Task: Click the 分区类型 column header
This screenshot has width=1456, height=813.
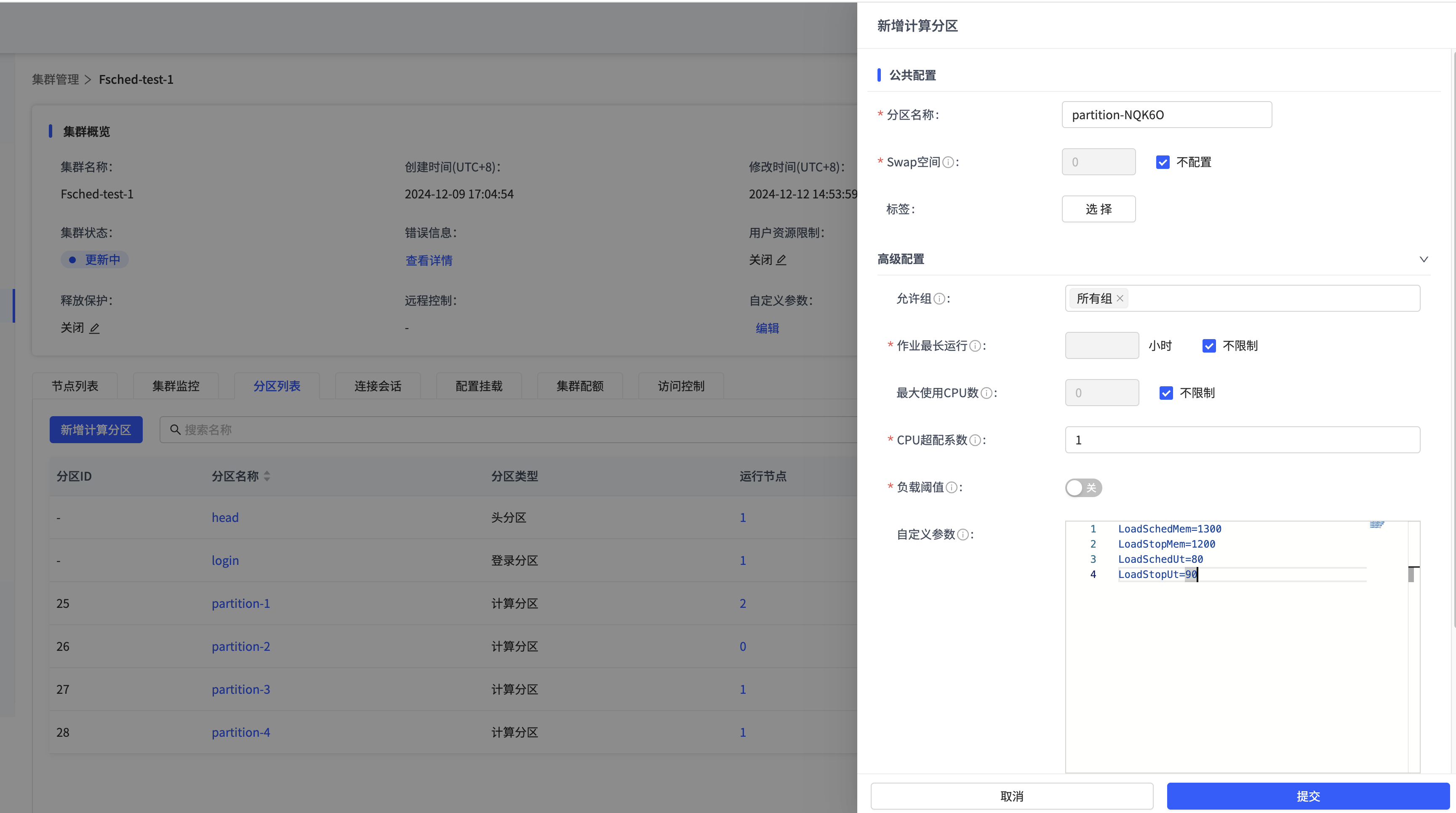Action: (x=515, y=476)
